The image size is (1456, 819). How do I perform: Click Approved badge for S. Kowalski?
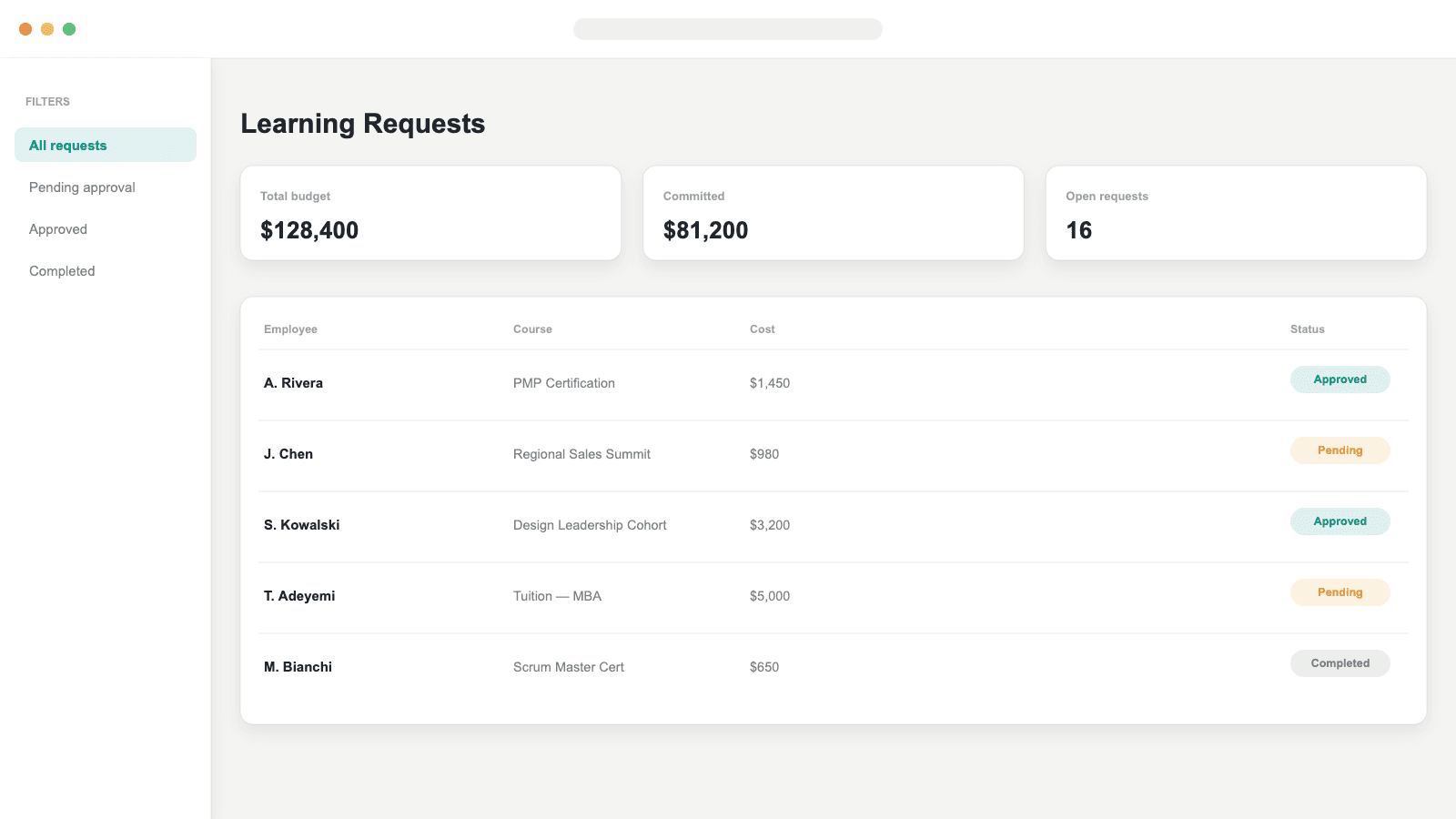[1340, 521]
